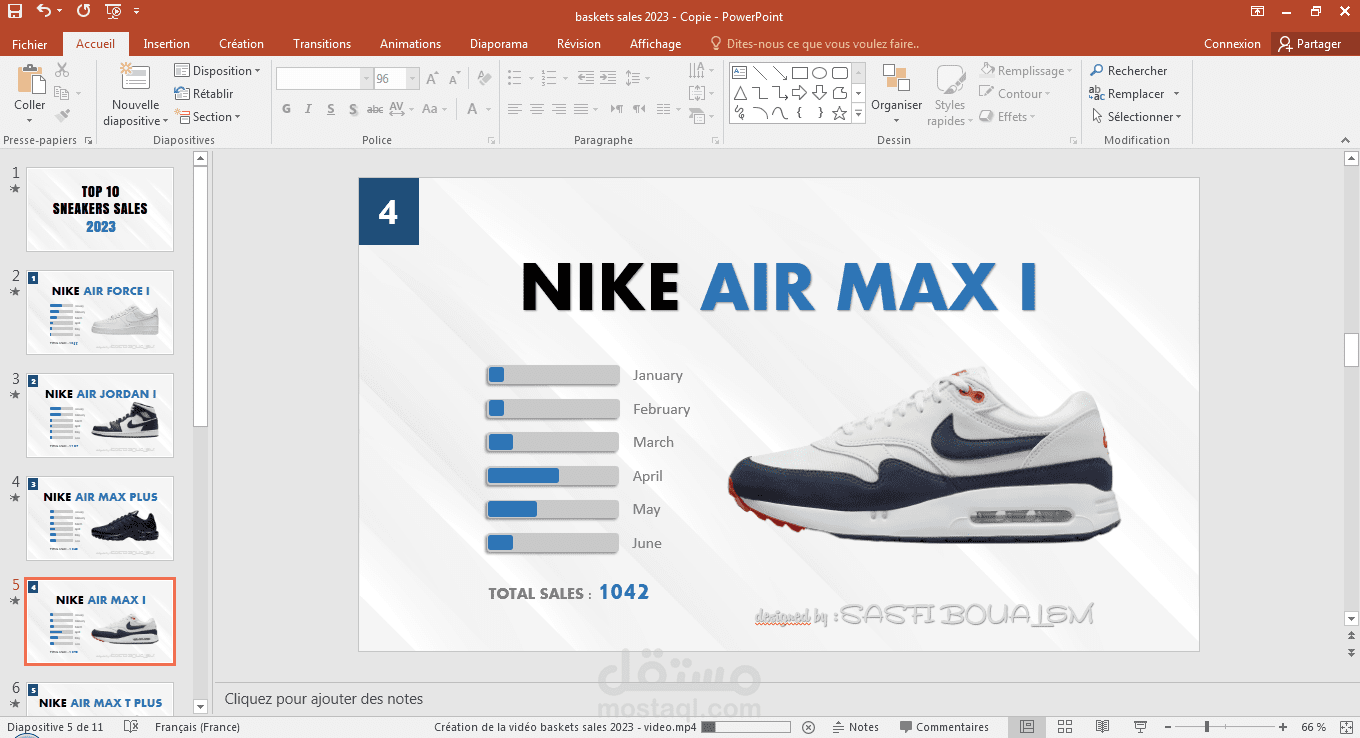This screenshot has height=738, width=1360.
Task: Click the decrease font size icon
Action: tap(454, 79)
